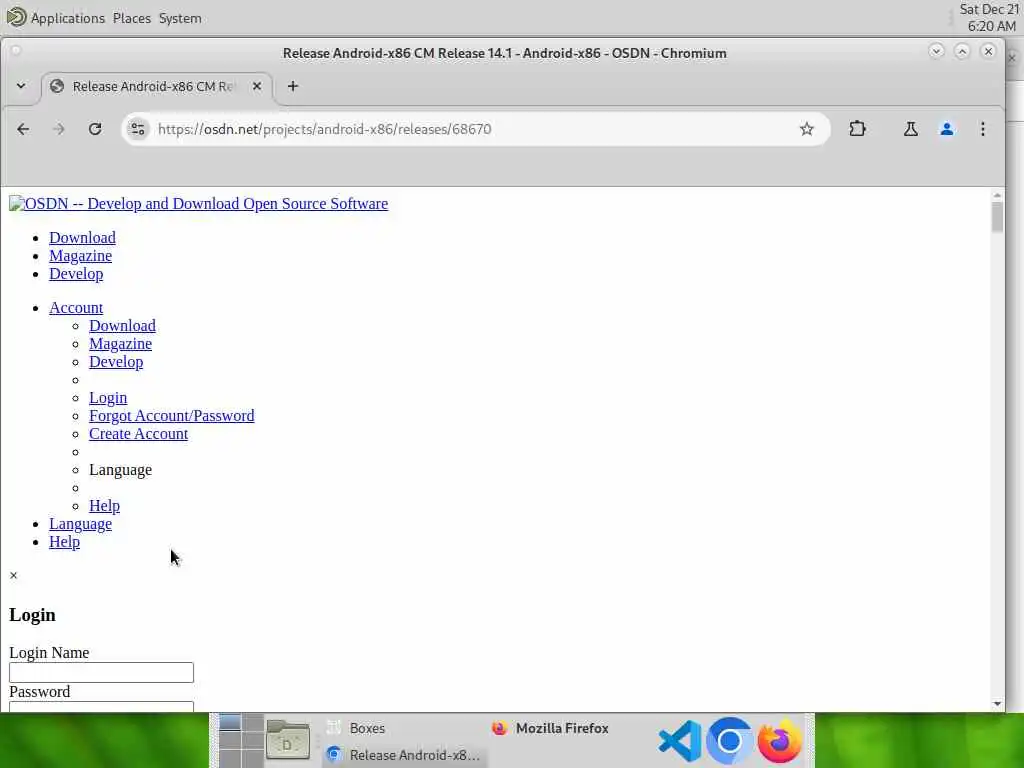Reload the current page

pos(95,129)
